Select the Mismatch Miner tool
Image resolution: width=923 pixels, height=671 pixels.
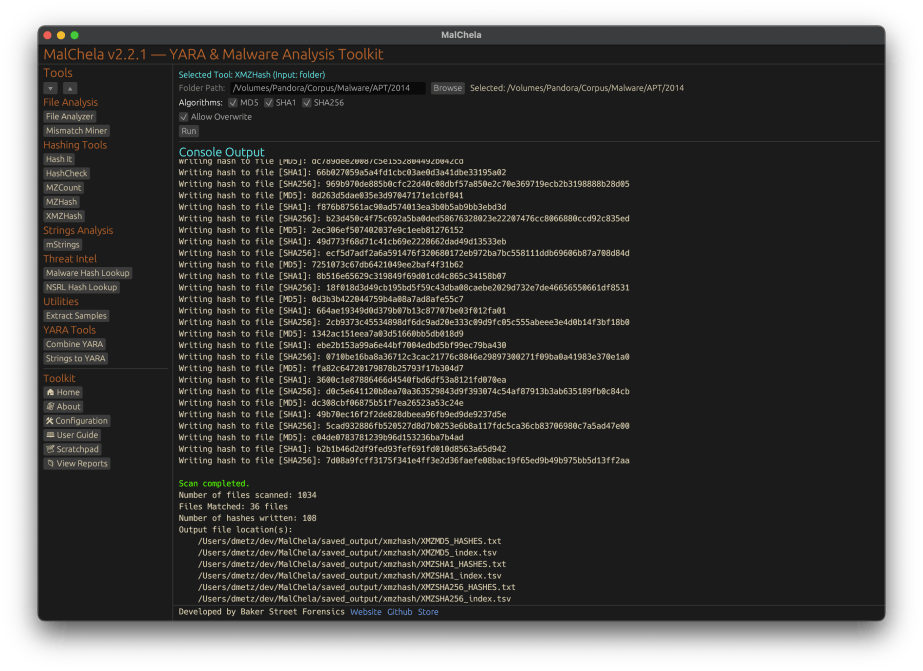pos(77,131)
